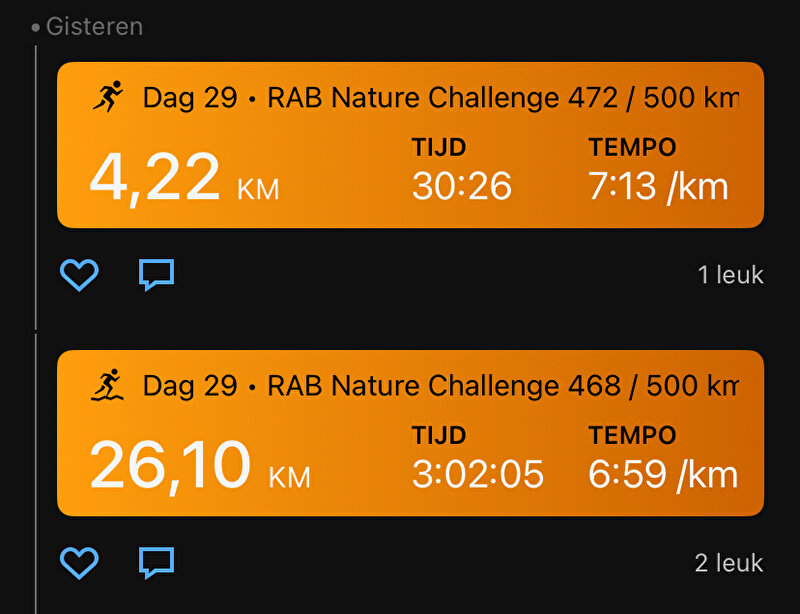Like the 26,10 km trail run
This screenshot has height=614, width=800.
(x=79, y=563)
